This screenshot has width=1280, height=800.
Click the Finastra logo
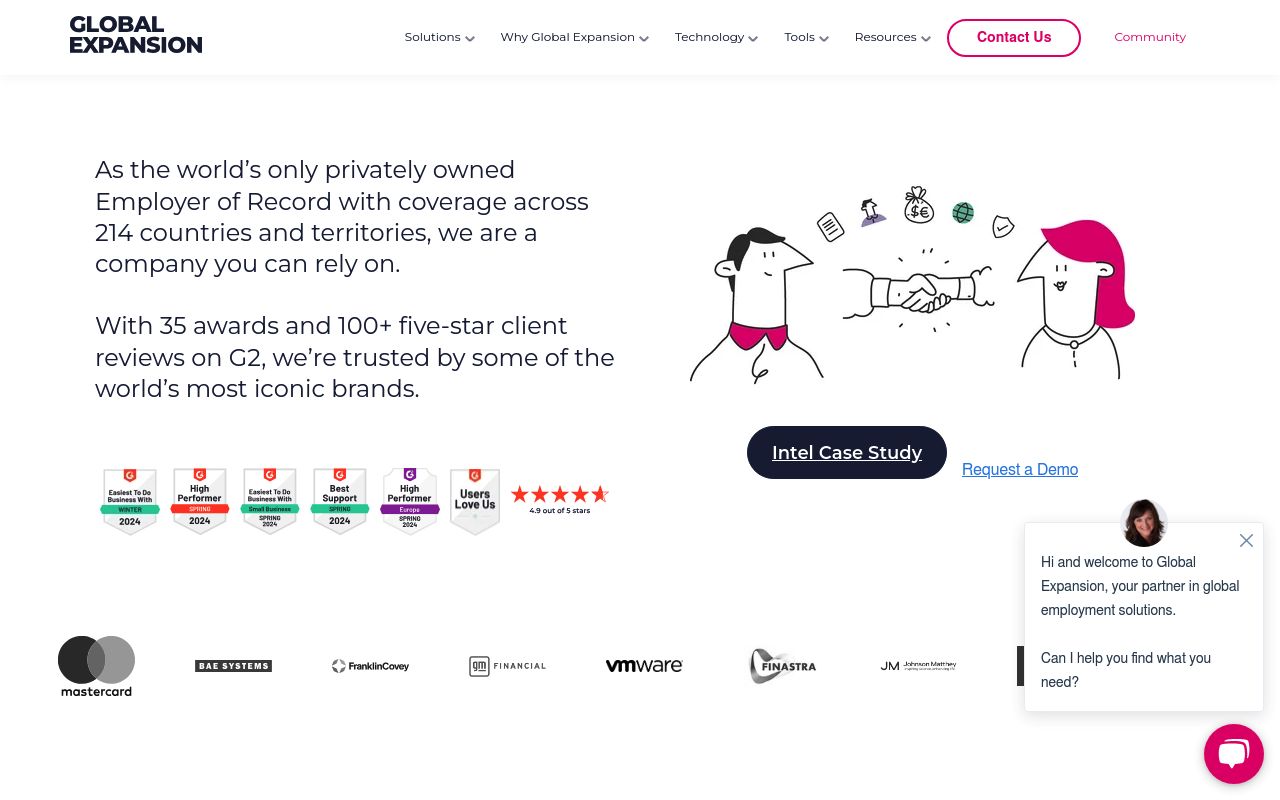pyautogui.click(x=782, y=666)
